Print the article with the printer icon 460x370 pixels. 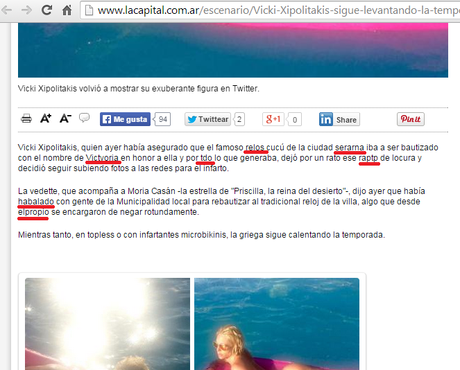[26, 118]
